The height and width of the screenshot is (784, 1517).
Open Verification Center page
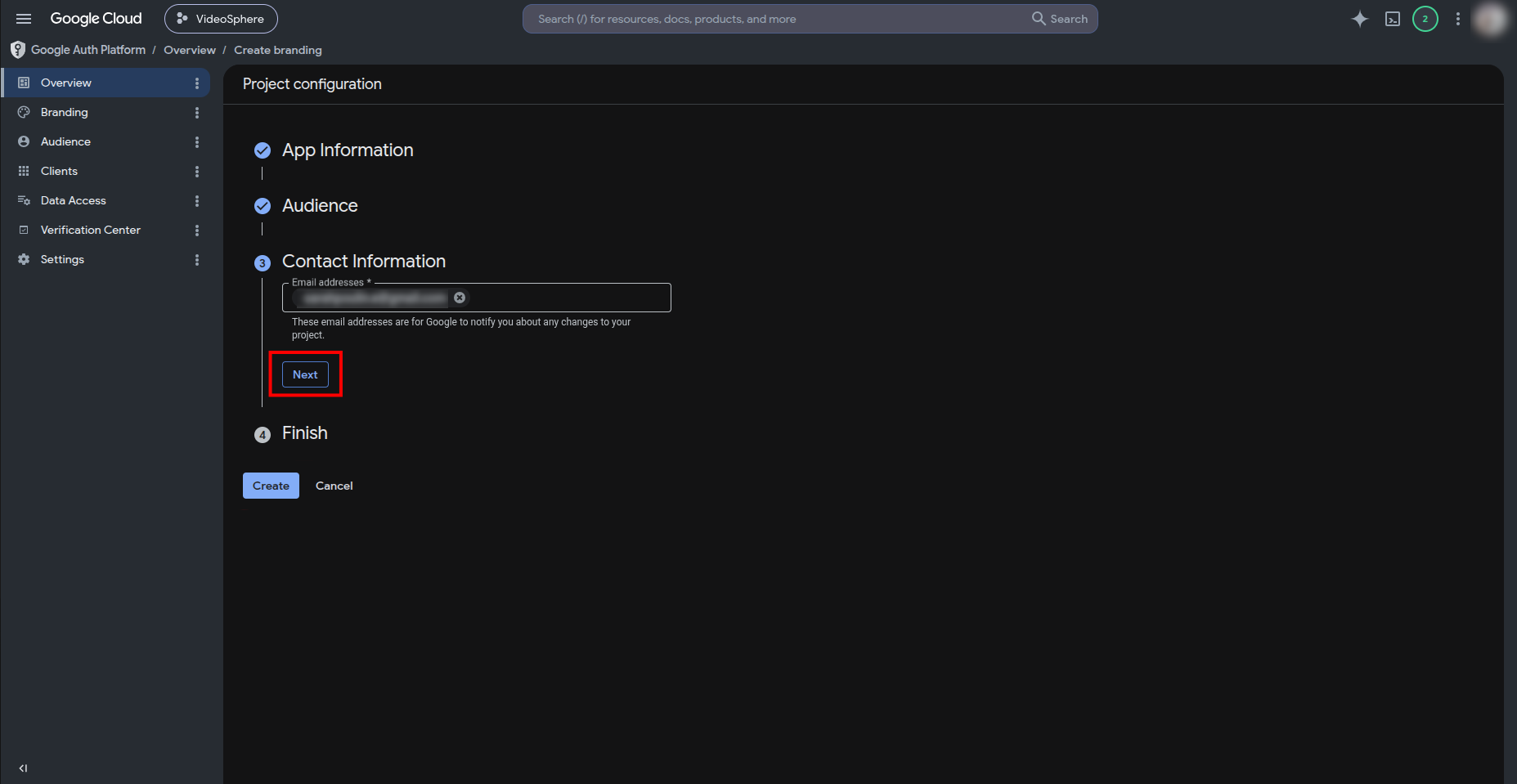[x=91, y=230]
